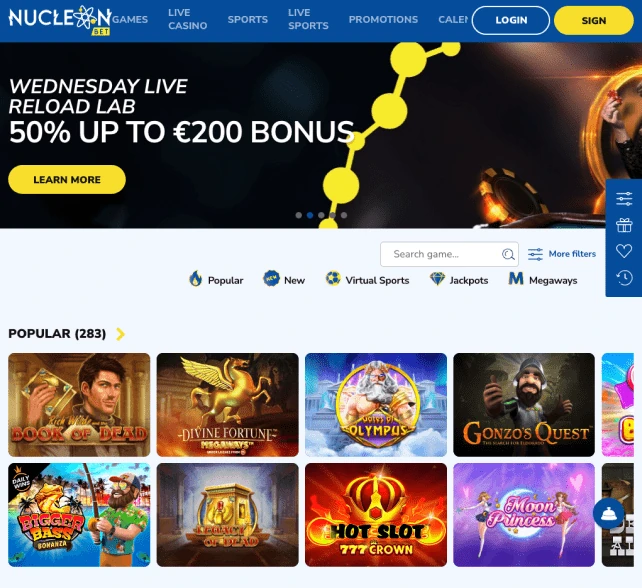Image resolution: width=642 pixels, height=588 pixels.
Task: Click the Login button
Action: tap(511, 20)
